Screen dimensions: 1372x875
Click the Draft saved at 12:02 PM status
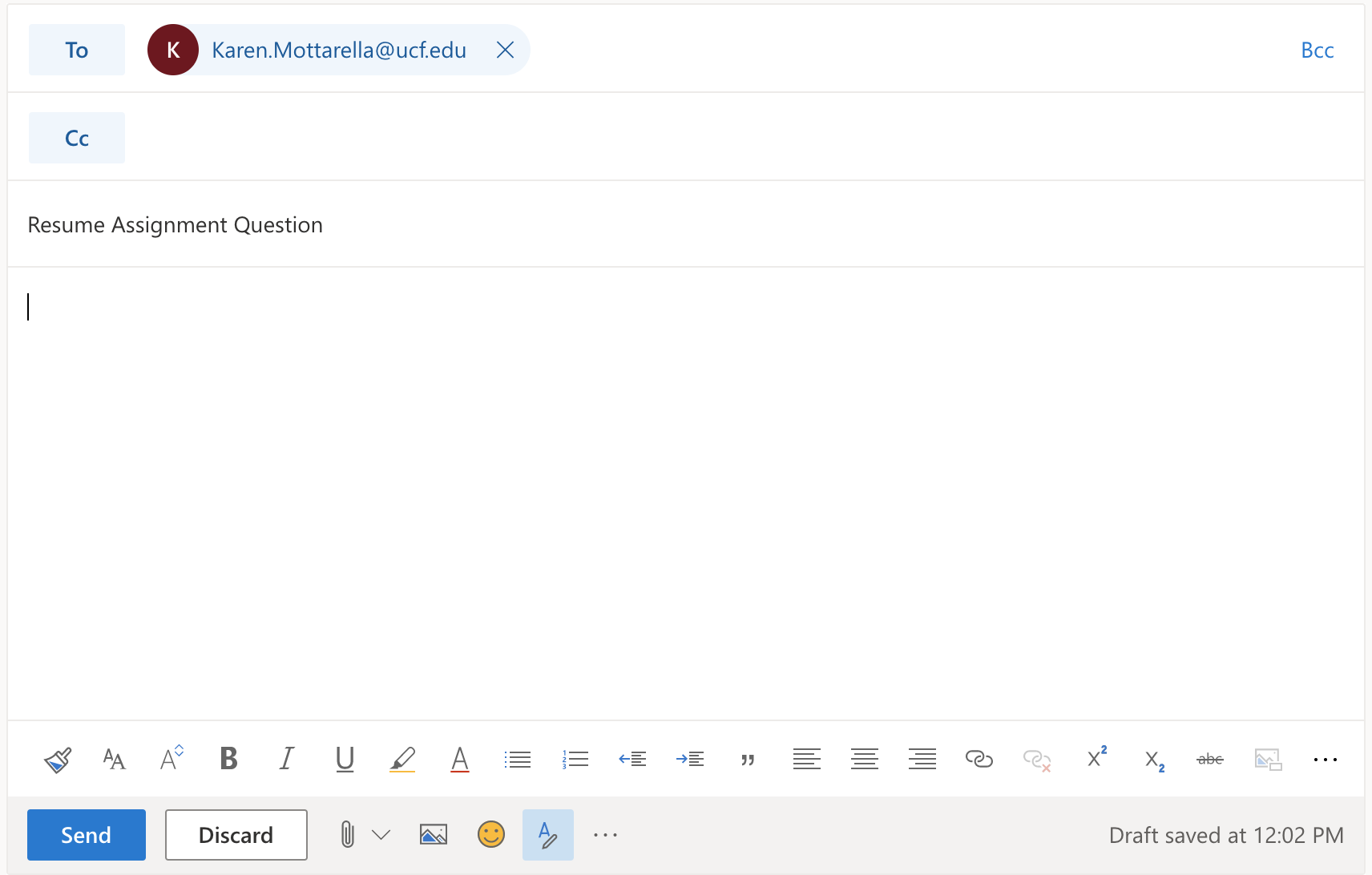coord(1226,835)
